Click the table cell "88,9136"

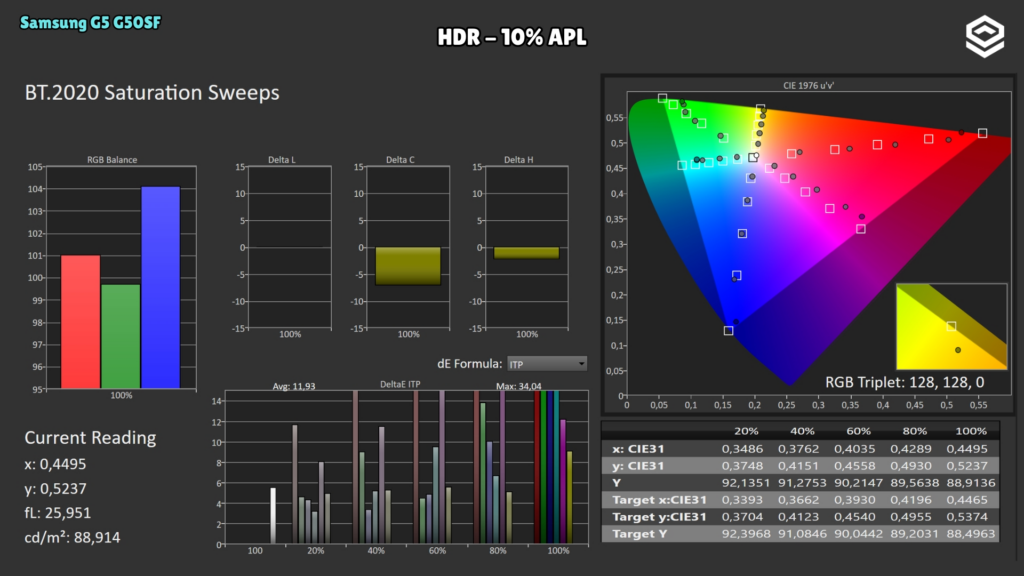tap(971, 483)
